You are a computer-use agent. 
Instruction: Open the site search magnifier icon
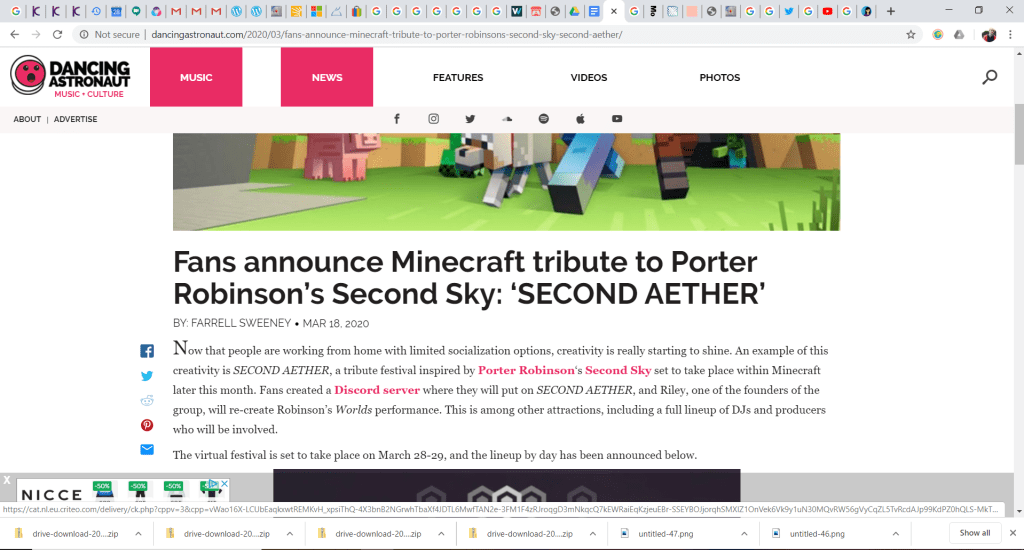[989, 77]
